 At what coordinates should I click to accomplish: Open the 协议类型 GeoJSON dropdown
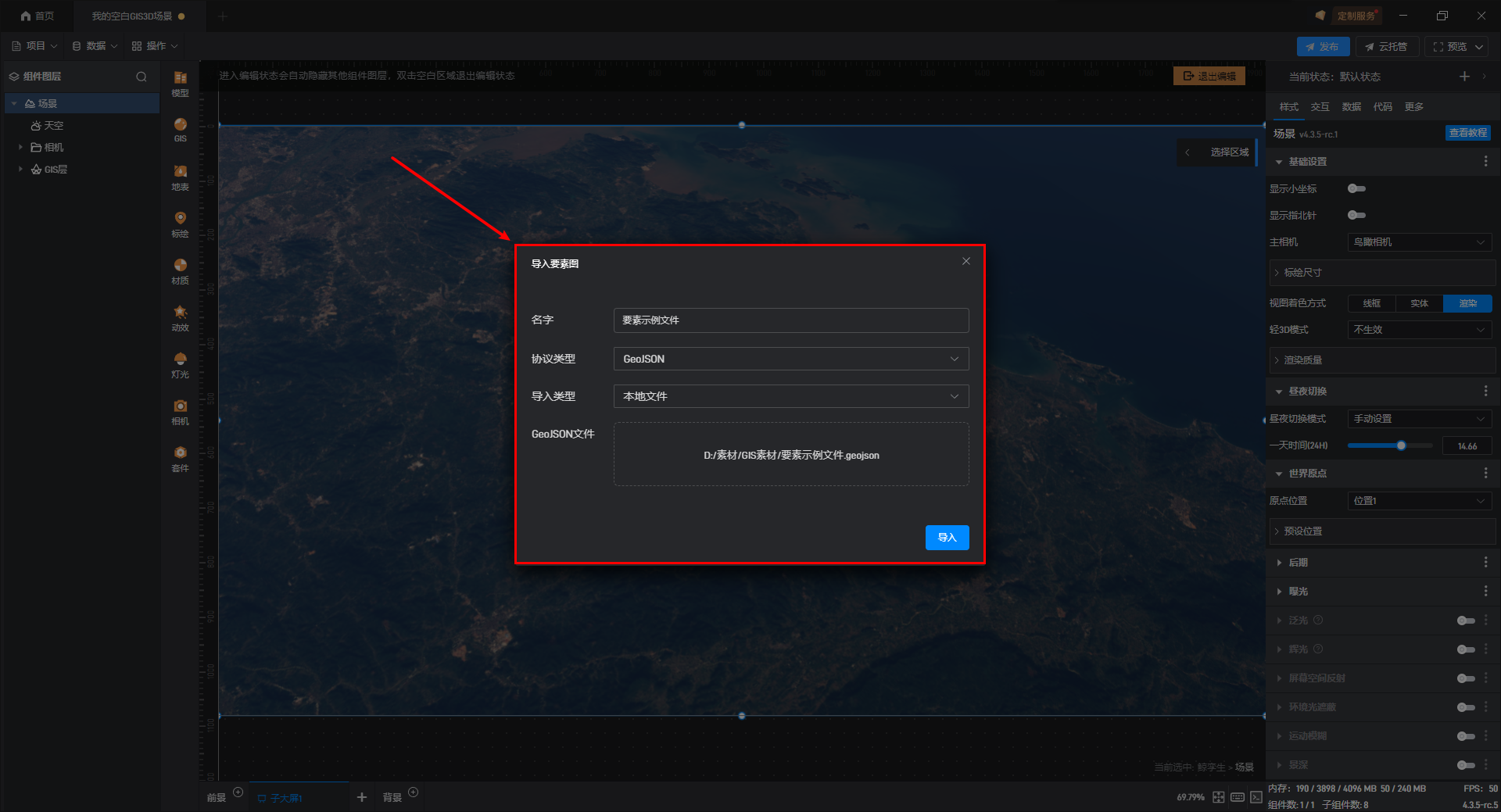pyautogui.click(x=790, y=359)
